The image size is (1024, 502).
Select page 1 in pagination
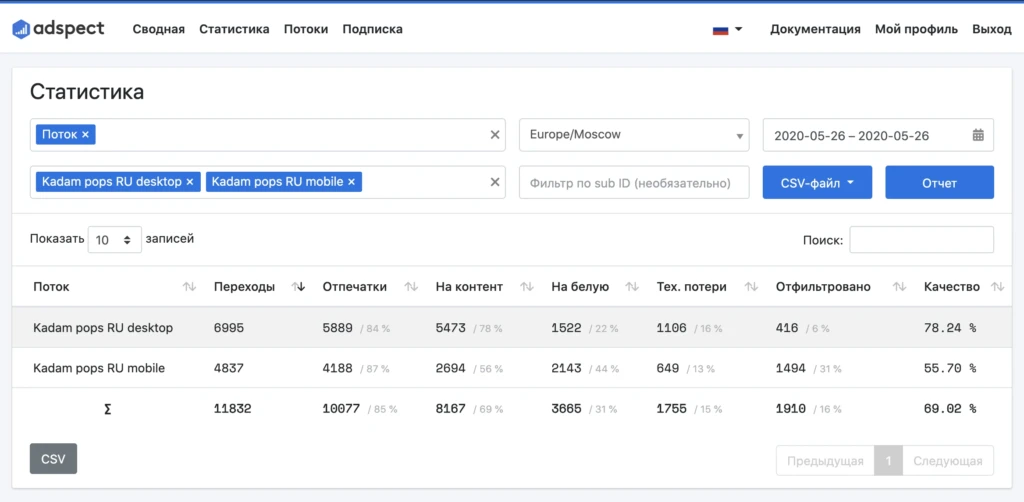click(889, 461)
